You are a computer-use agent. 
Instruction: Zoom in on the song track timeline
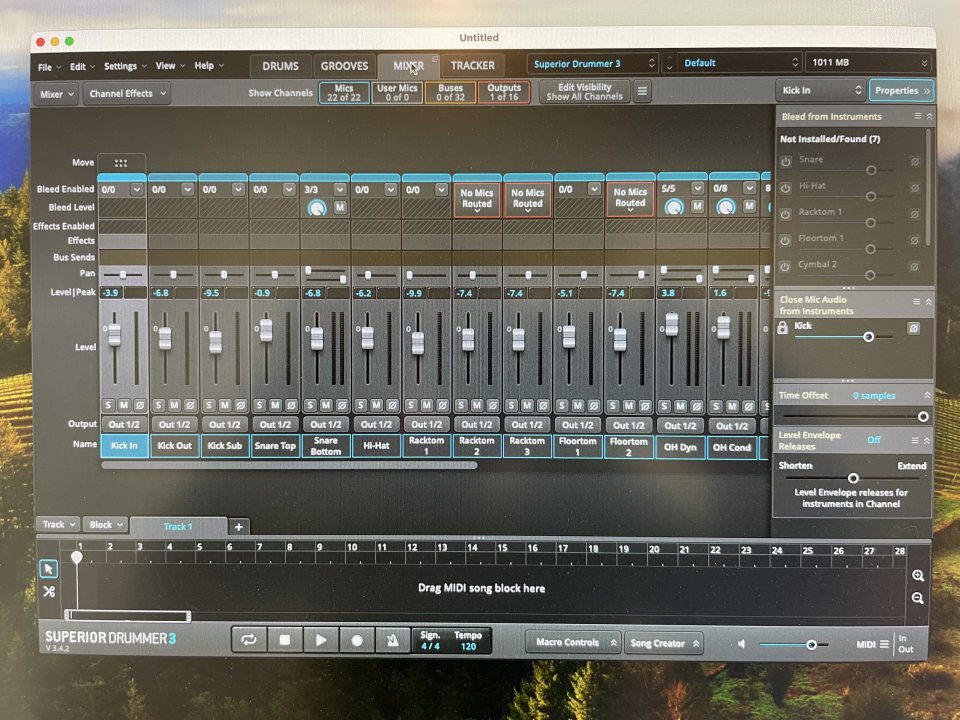coord(918,576)
